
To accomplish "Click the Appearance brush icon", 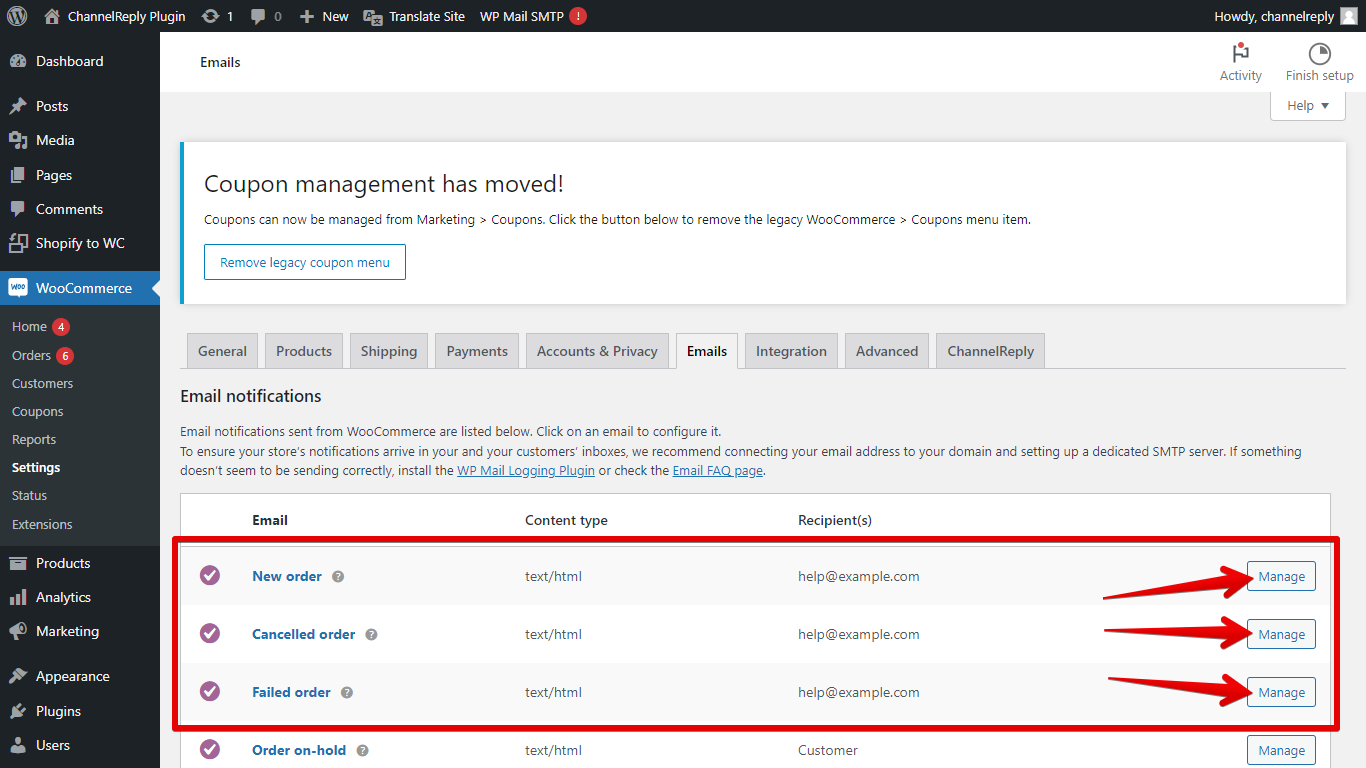I will (18, 676).
